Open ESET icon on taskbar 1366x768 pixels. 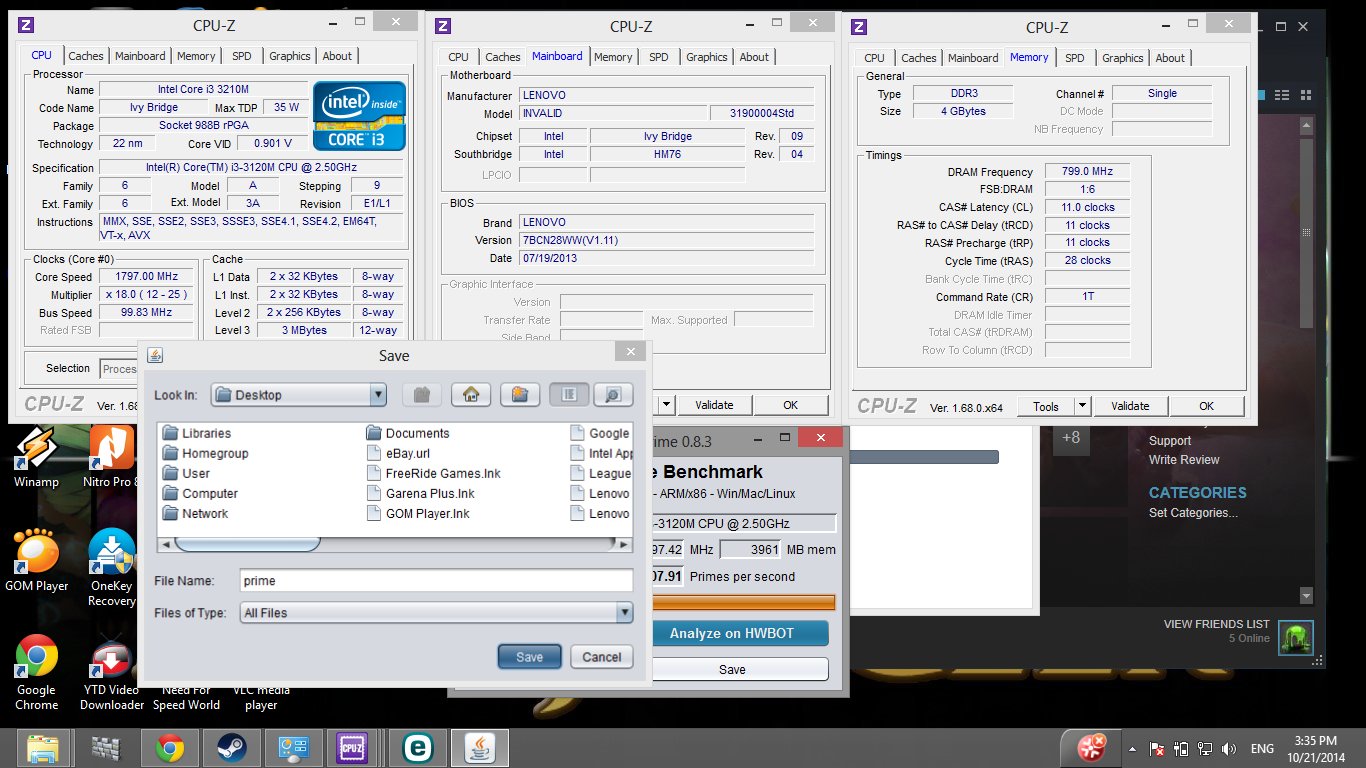click(x=417, y=747)
